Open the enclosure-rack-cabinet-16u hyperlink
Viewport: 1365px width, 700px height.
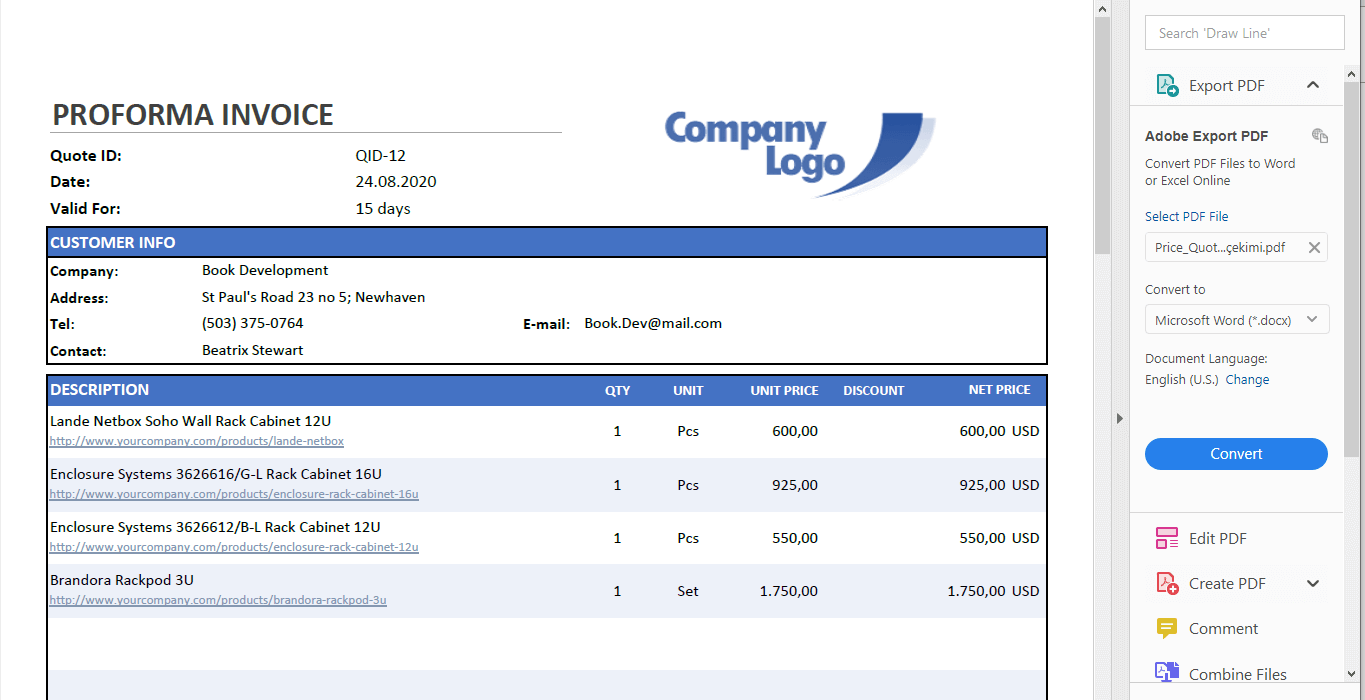click(x=234, y=494)
